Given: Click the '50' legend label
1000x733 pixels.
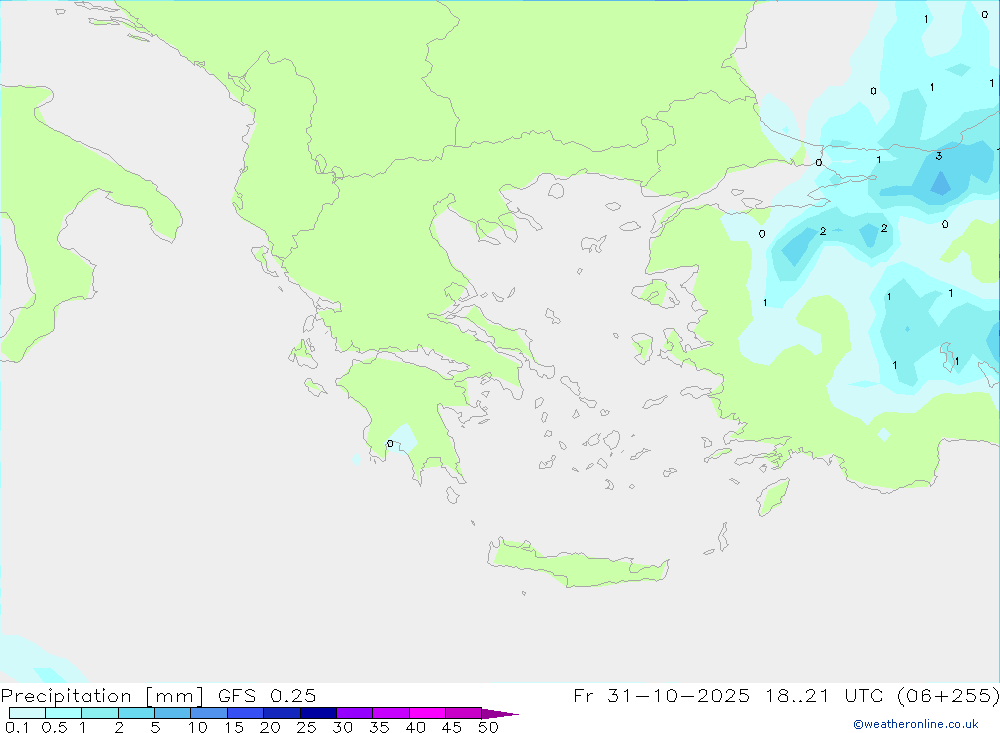Looking at the screenshot, I should 488,727.
